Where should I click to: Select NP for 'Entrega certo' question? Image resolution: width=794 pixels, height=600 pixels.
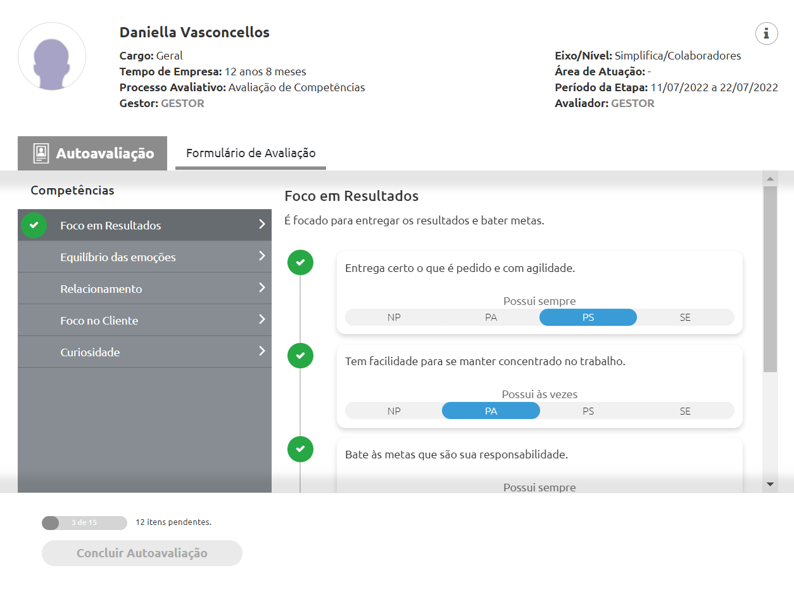tap(394, 318)
